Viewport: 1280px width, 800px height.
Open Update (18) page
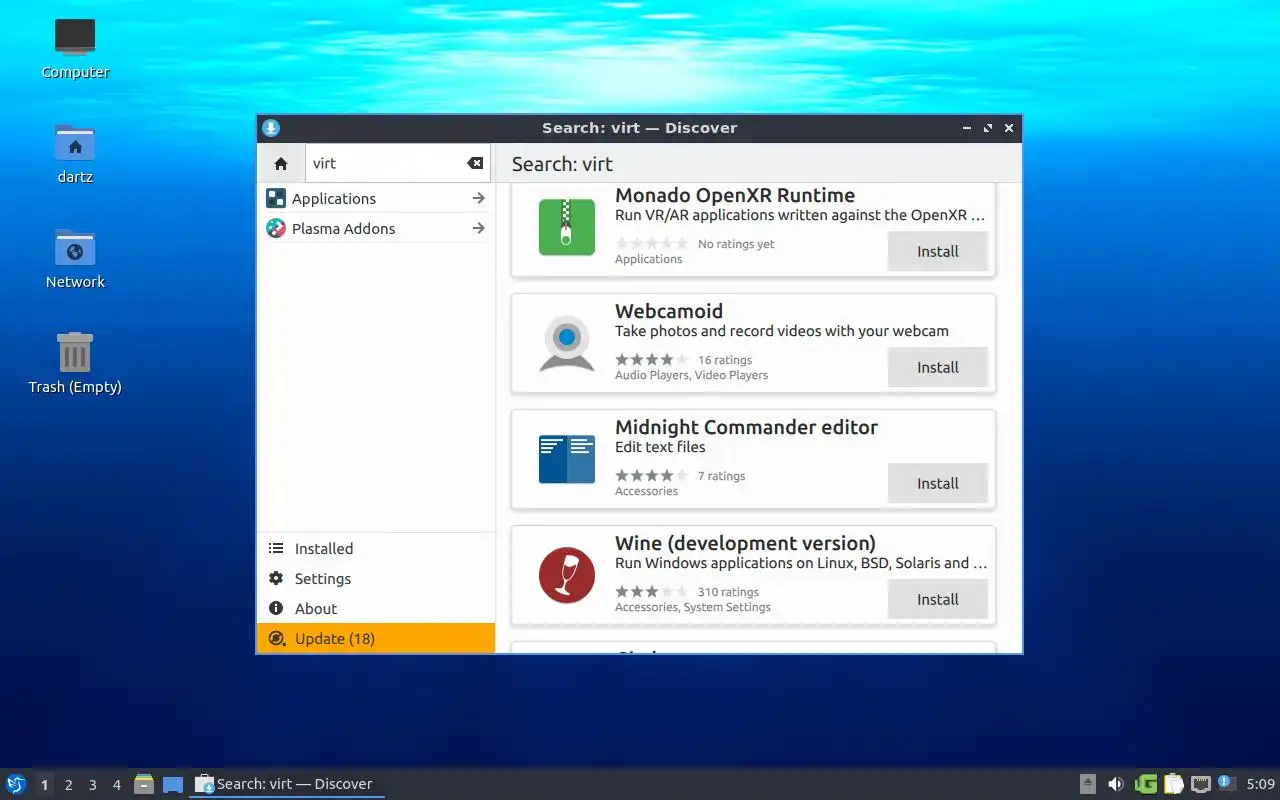(x=376, y=638)
